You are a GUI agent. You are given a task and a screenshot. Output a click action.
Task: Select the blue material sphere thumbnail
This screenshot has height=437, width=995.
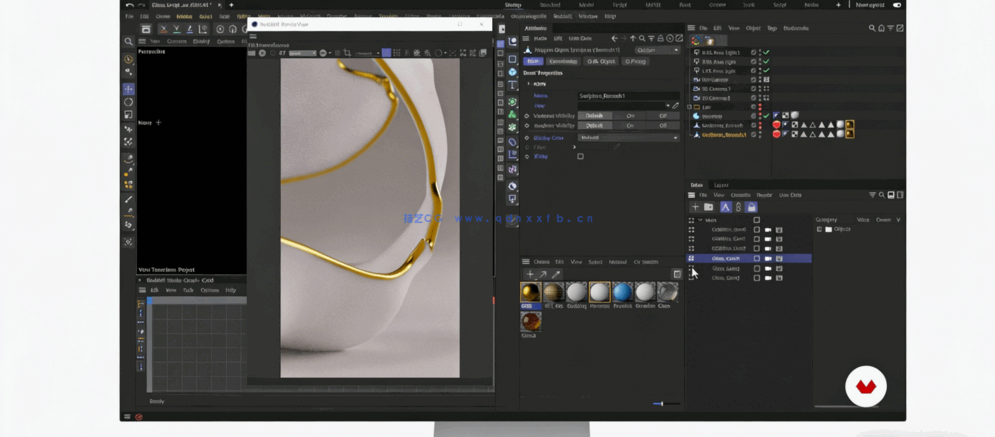pyautogui.click(x=622, y=291)
